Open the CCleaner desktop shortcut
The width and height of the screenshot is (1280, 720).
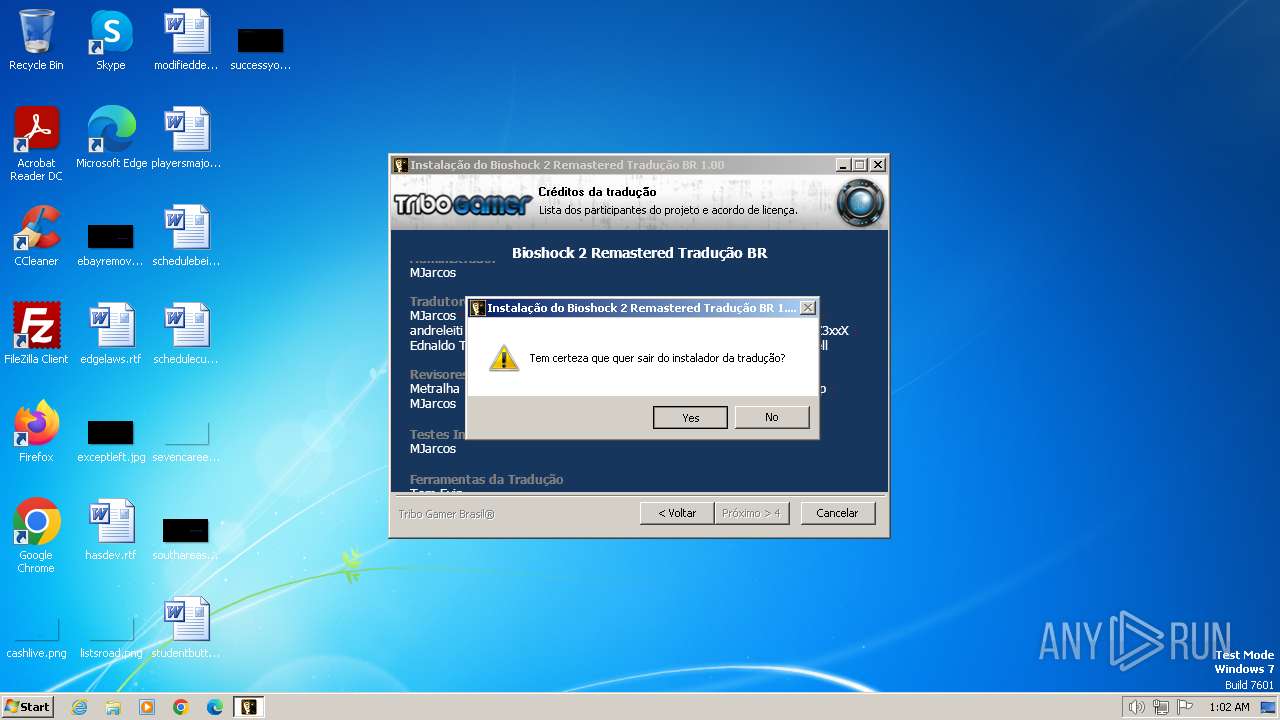coord(36,236)
